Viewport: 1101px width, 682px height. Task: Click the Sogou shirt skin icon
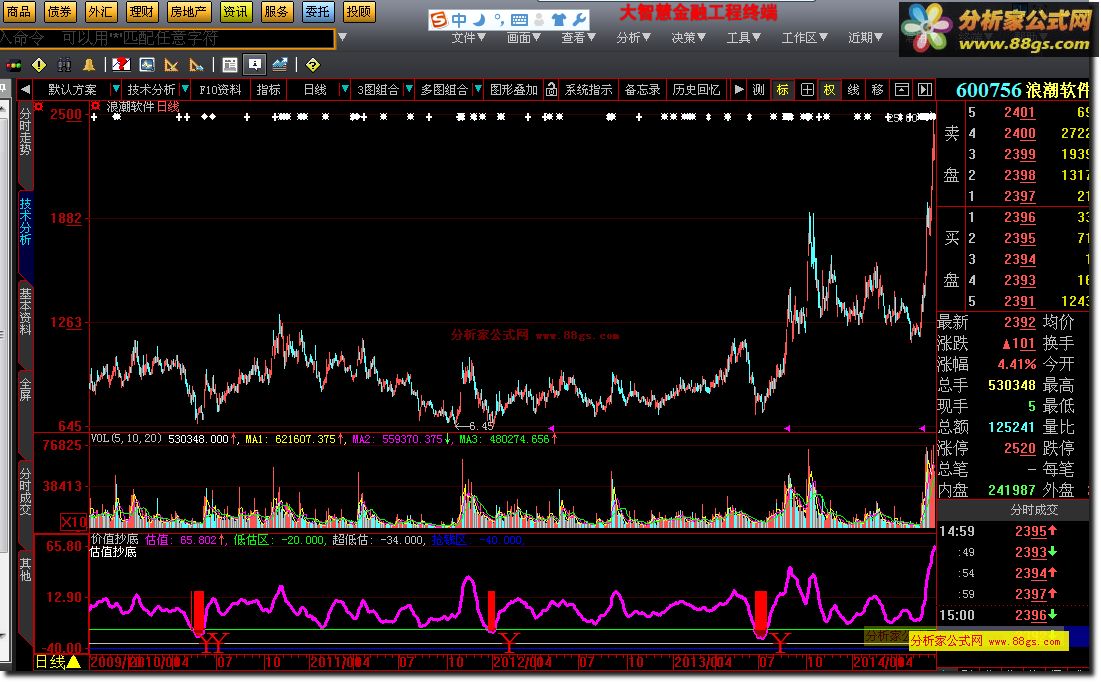point(559,20)
